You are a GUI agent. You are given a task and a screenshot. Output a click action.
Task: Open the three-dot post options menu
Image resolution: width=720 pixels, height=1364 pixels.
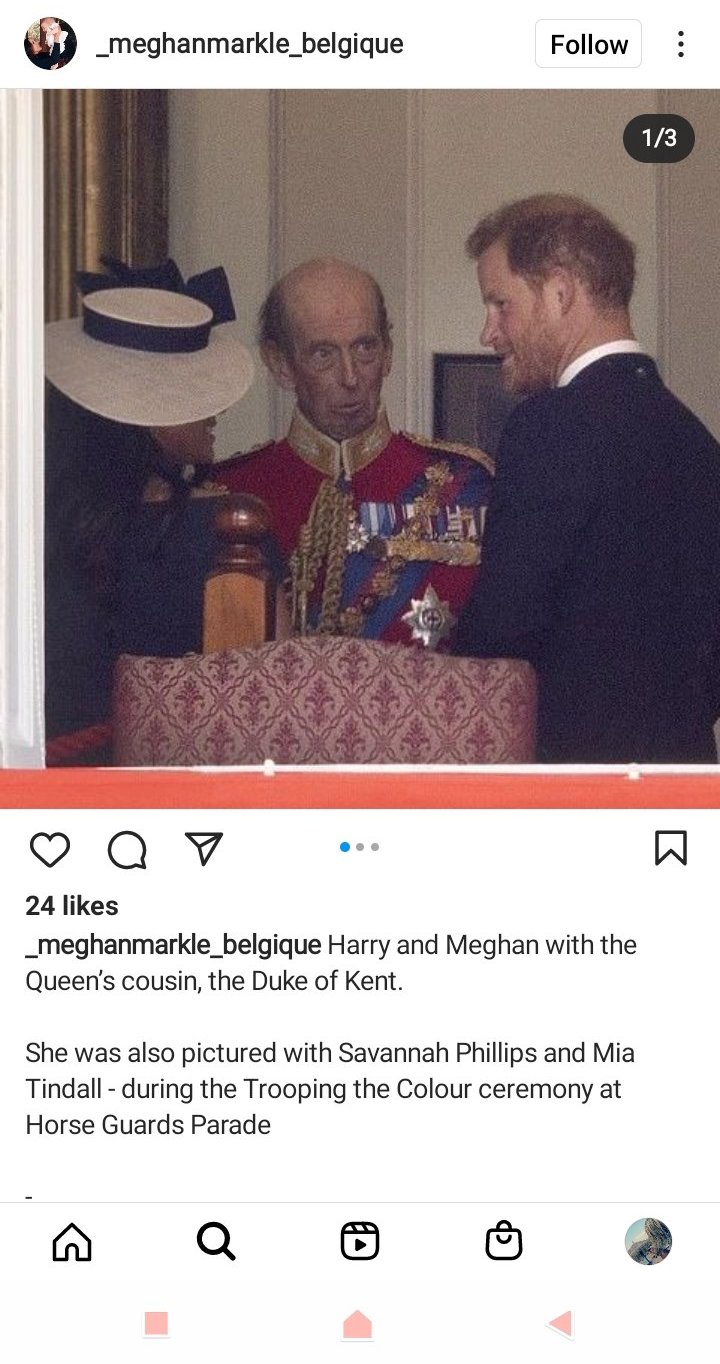point(681,44)
